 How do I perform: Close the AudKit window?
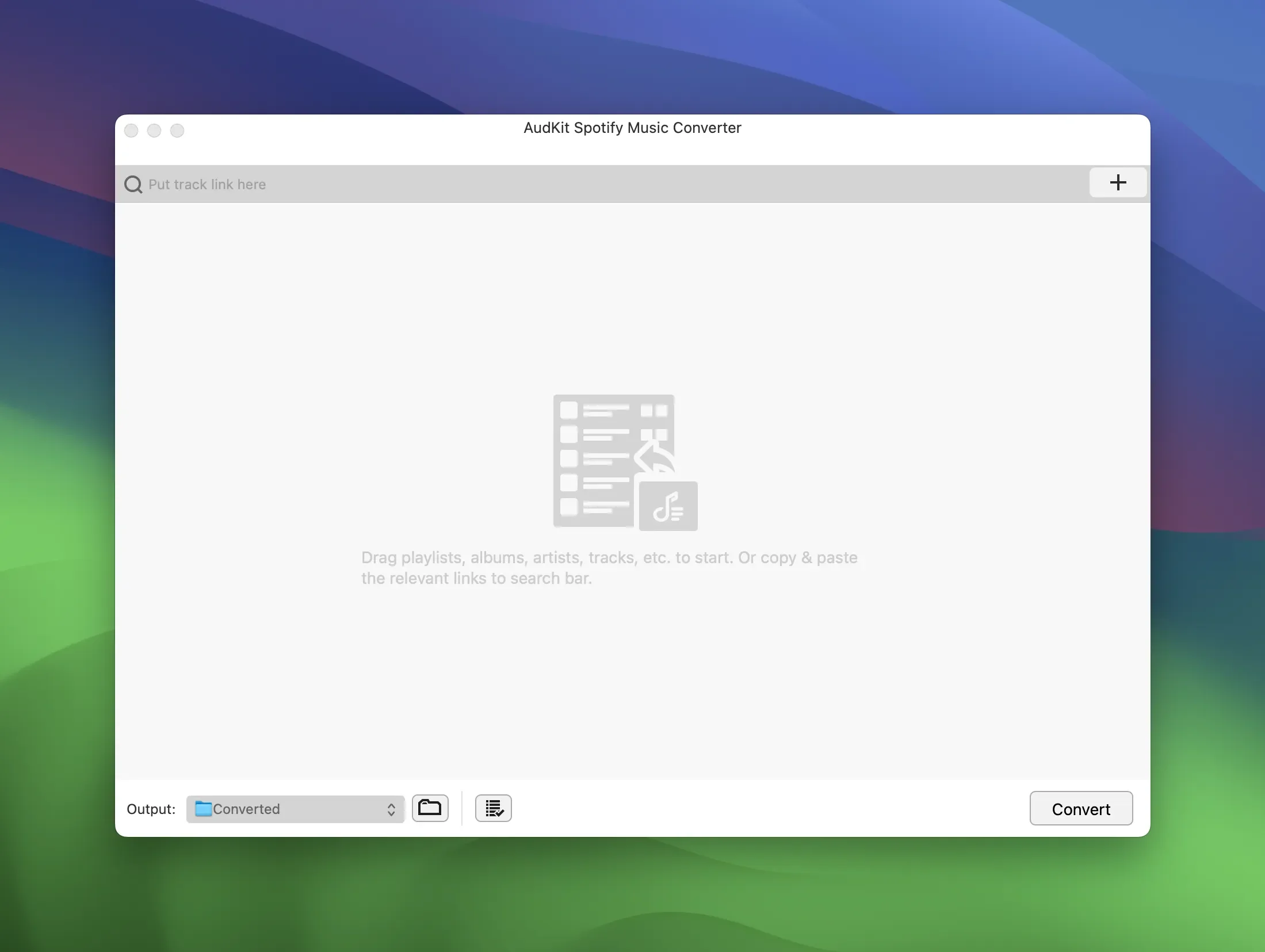[x=131, y=130]
